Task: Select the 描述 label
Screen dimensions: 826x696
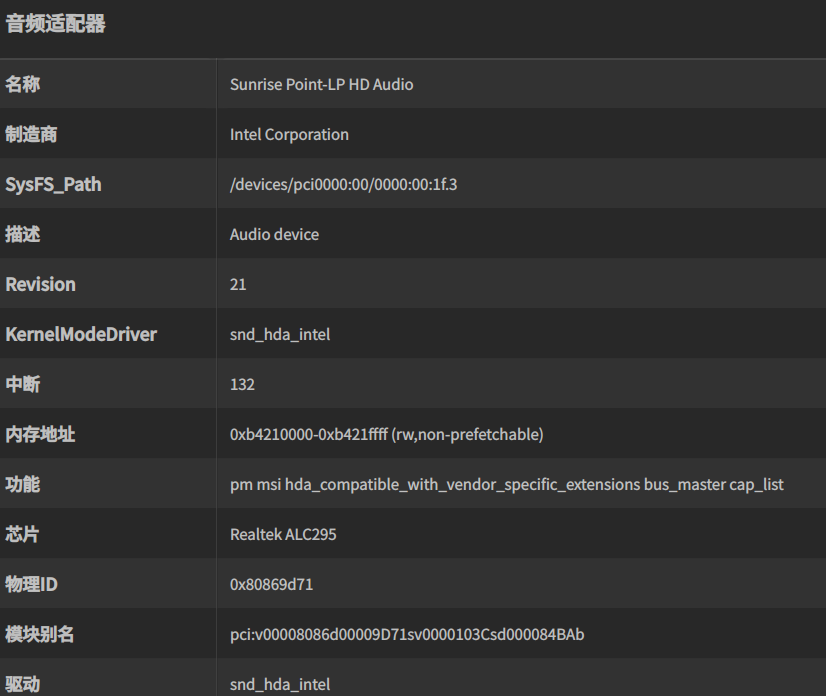Action: (23, 234)
